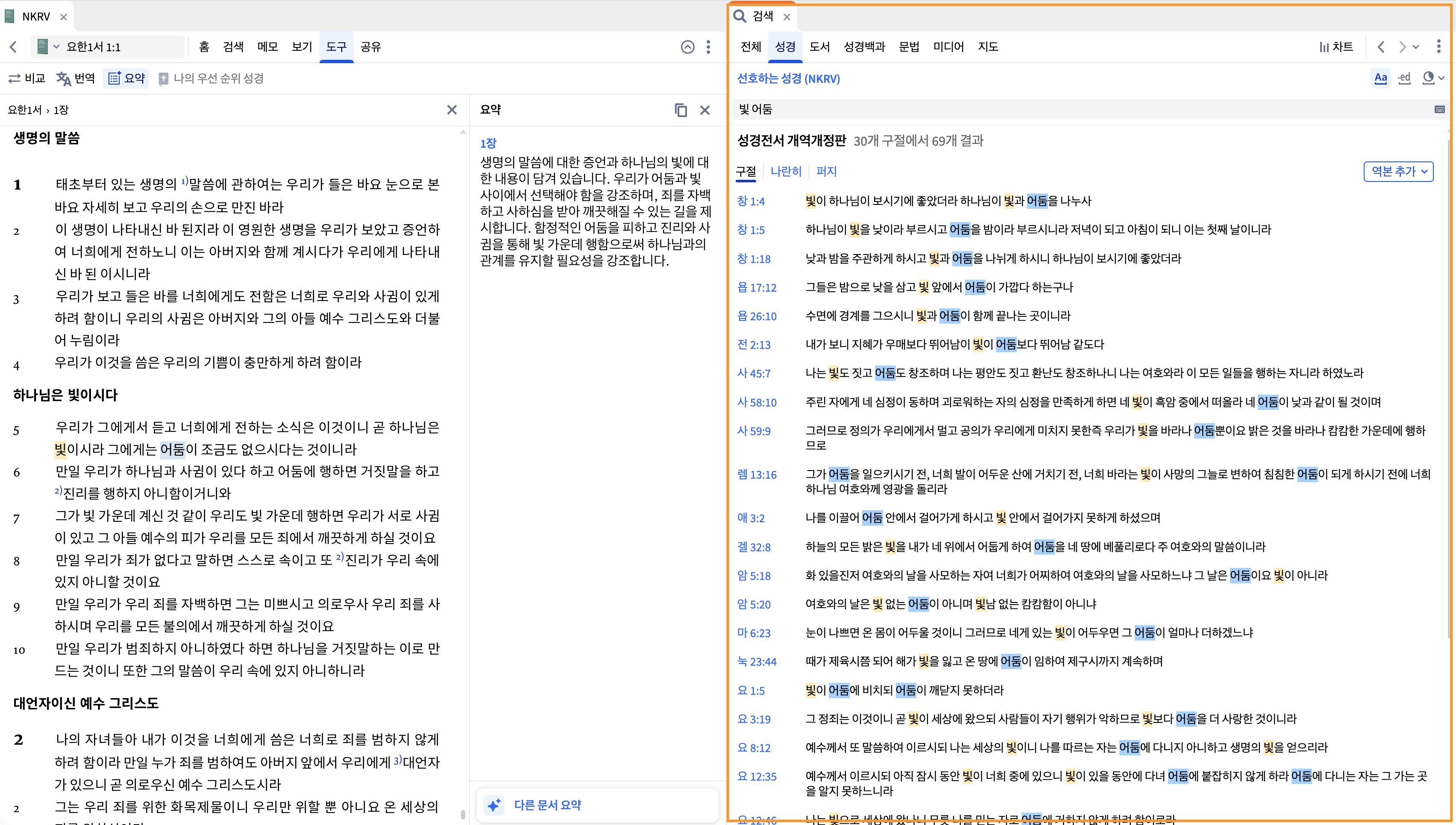Viewport: 1456px width, 825px height.
Task: Close the 요약 summary pane
Action: click(705, 110)
